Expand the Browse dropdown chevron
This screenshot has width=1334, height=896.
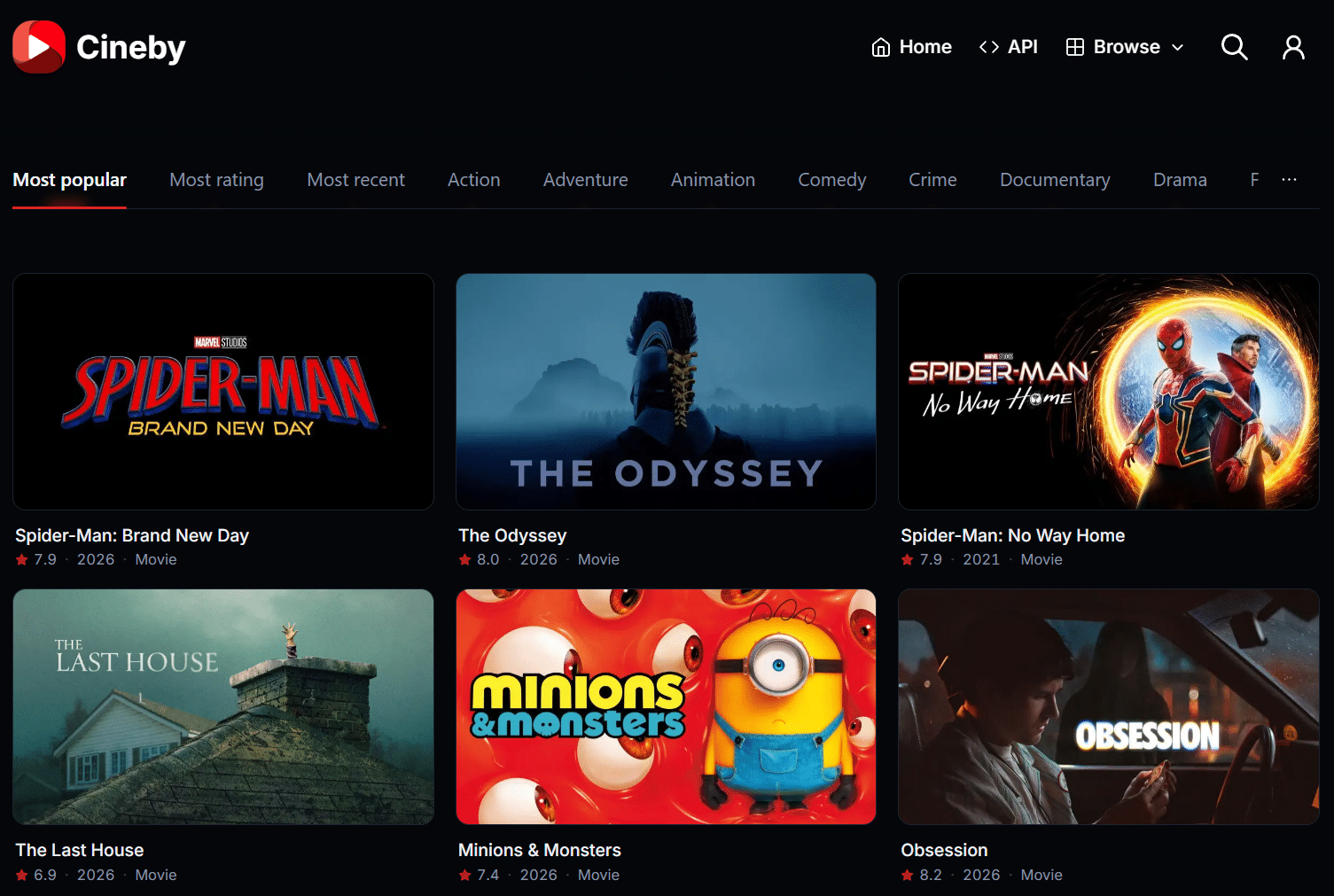(1178, 48)
